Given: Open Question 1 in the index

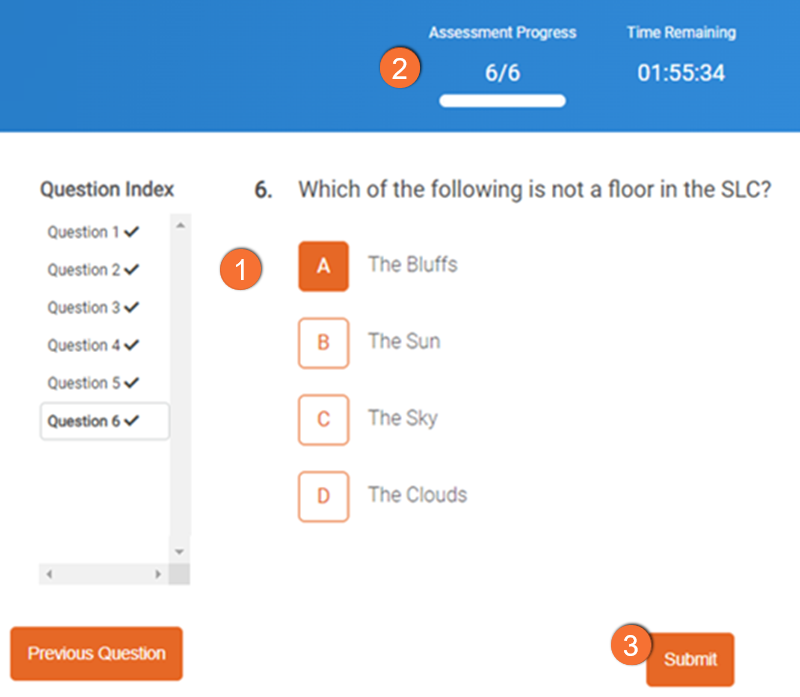Looking at the screenshot, I should coord(93,232).
